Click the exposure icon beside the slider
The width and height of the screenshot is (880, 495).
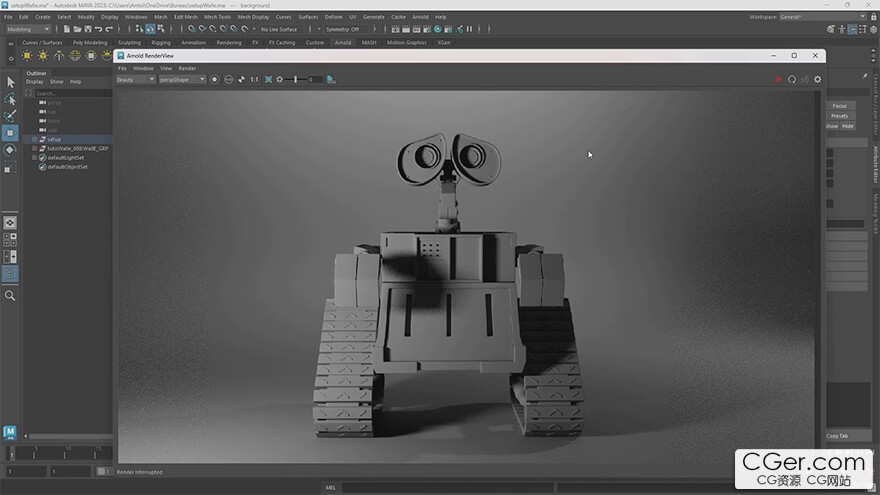coord(279,80)
